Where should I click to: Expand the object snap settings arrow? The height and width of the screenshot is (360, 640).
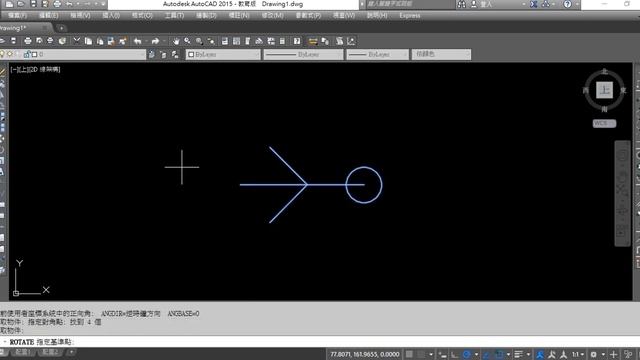pos(508,354)
